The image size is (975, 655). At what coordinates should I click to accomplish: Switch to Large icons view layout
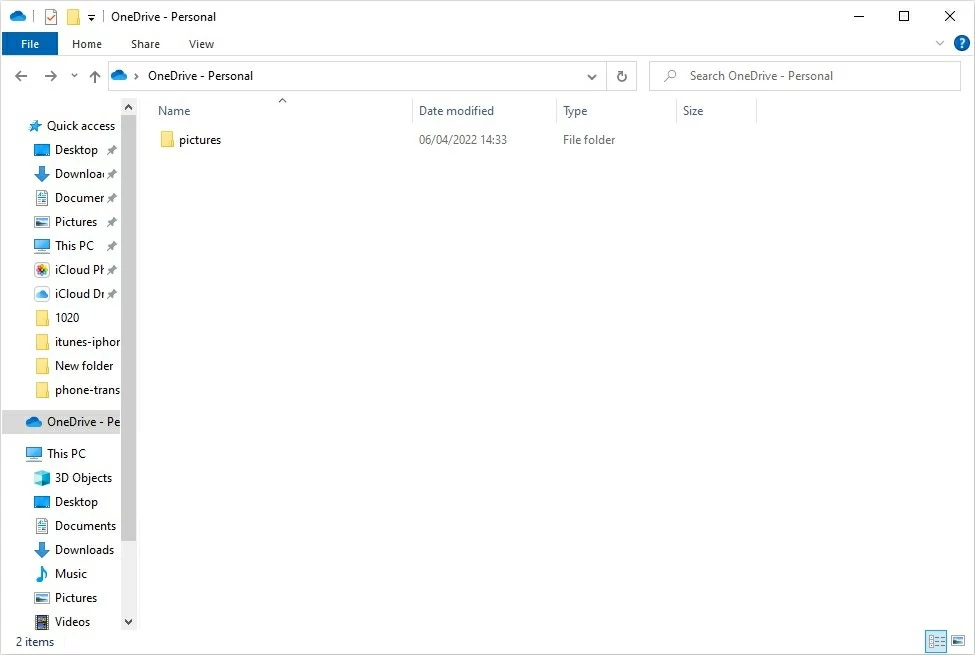pyautogui.click(x=958, y=642)
